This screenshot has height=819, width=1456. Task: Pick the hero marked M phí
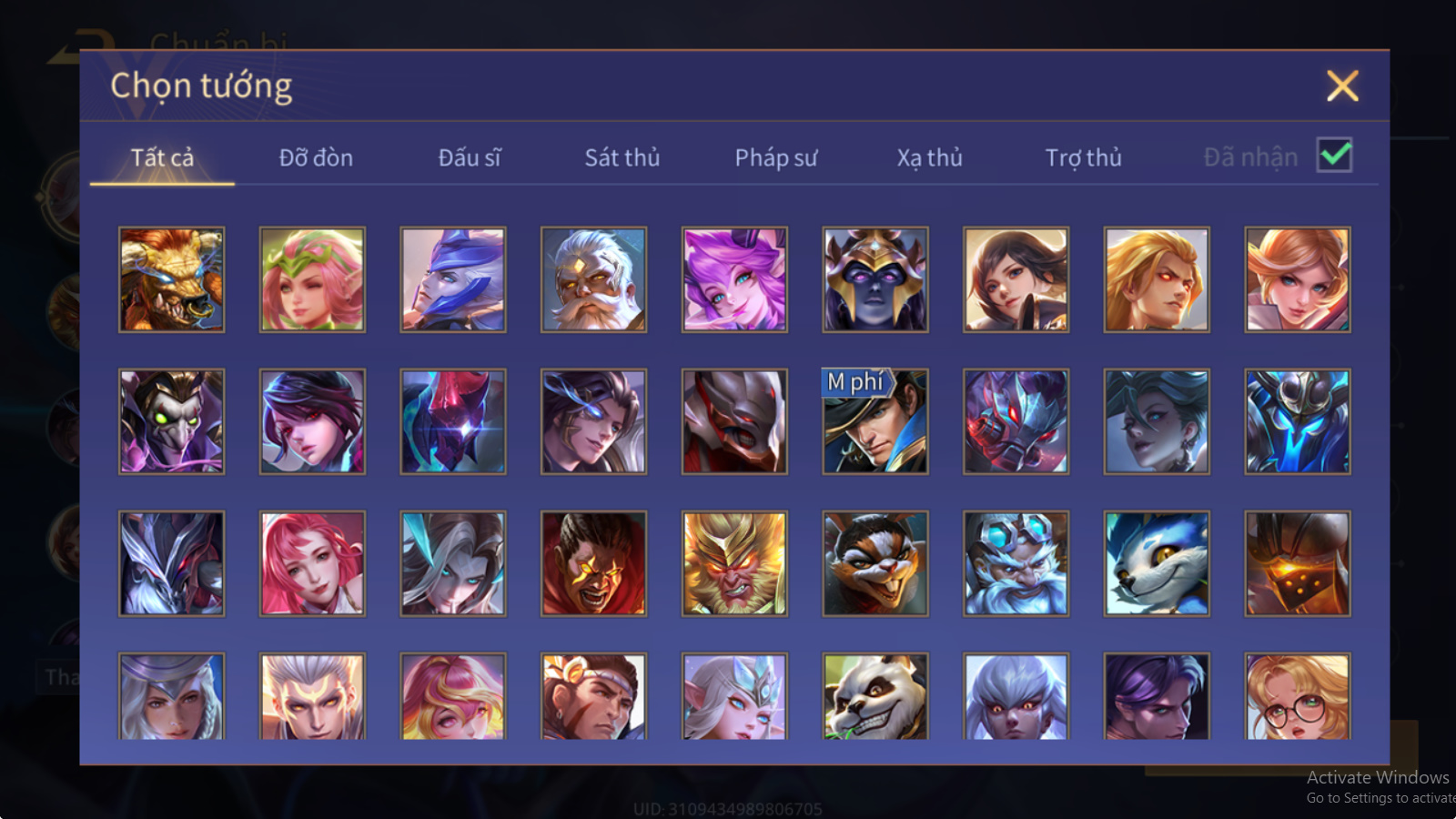point(875,421)
